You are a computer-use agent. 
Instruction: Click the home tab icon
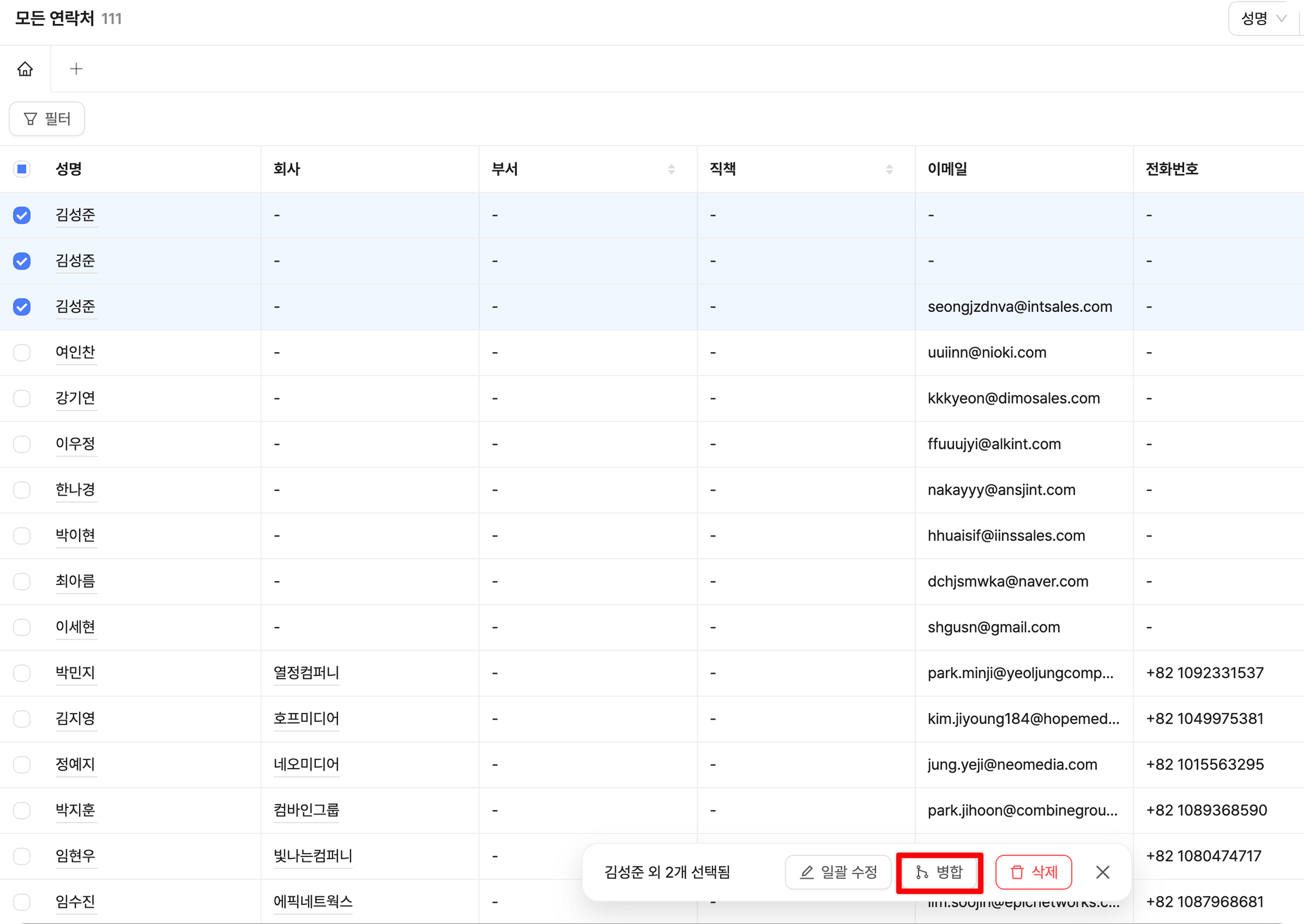click(25, 69)
